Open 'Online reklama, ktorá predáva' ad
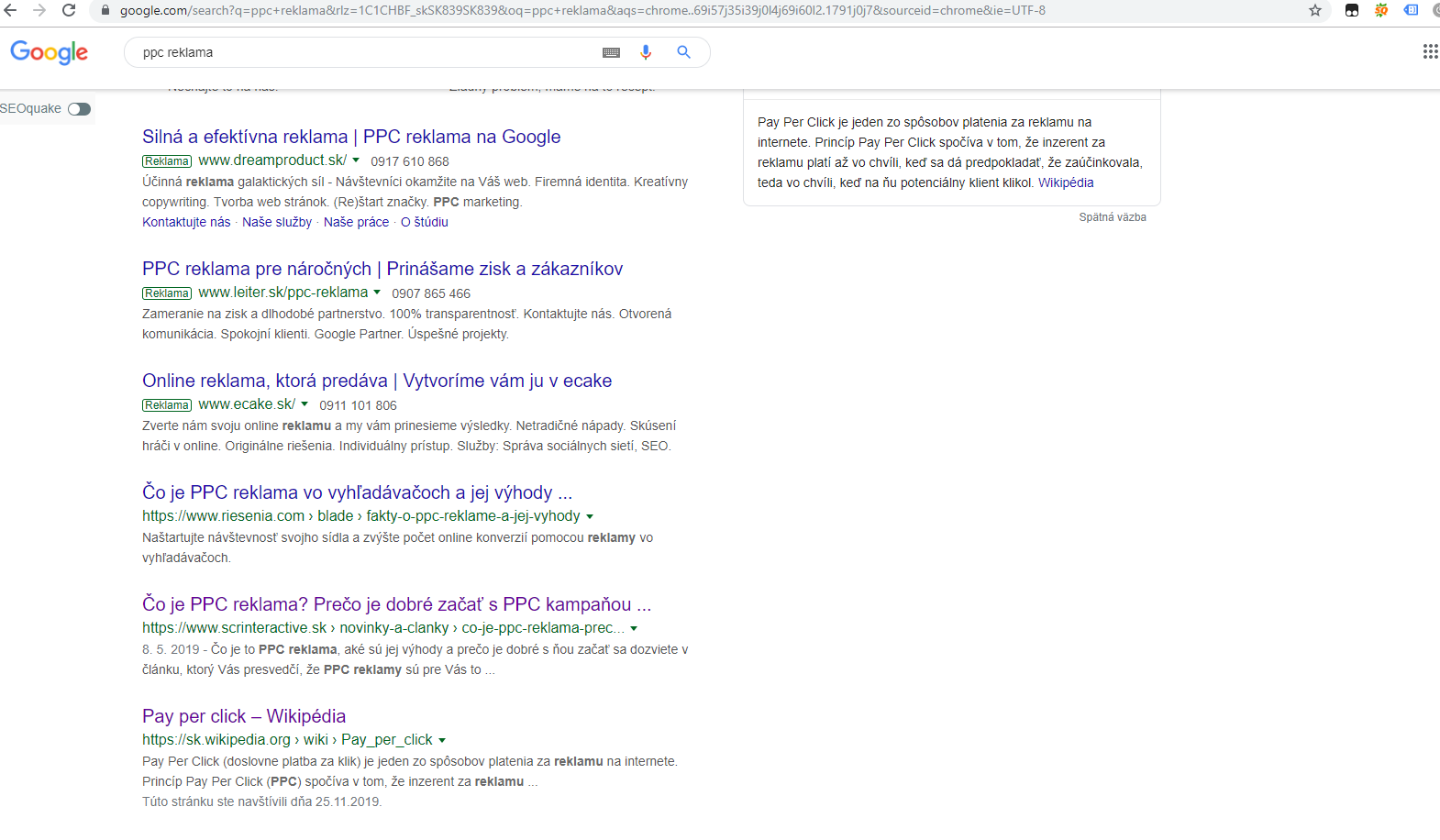This screenshot has height=840, width=1440. point(377,381)
